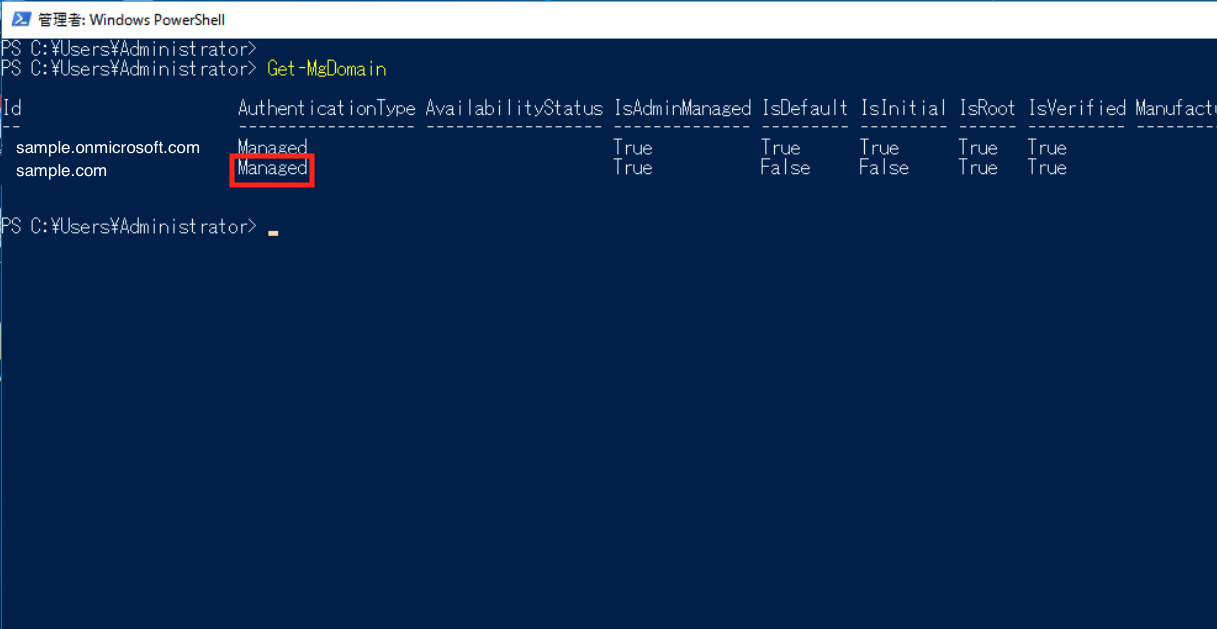Click the truncated Manufactu column header

[x=1176, y=108]
